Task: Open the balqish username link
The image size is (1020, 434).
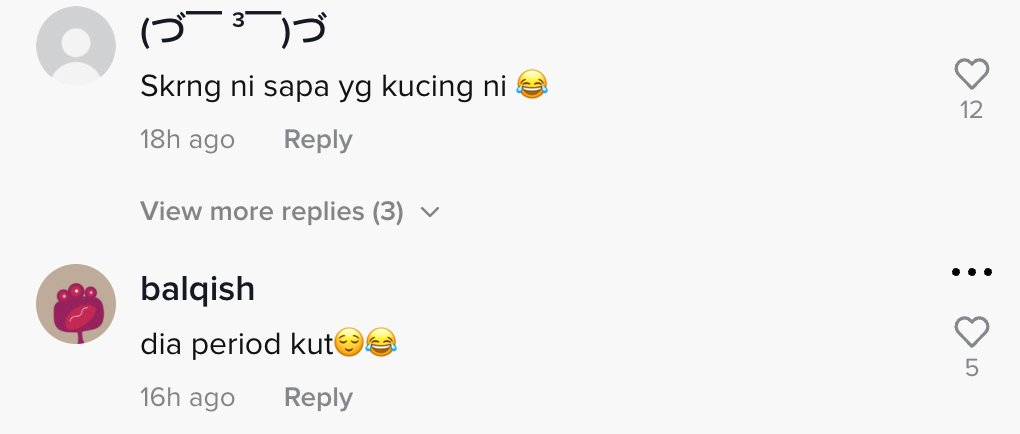Action: 198,289
